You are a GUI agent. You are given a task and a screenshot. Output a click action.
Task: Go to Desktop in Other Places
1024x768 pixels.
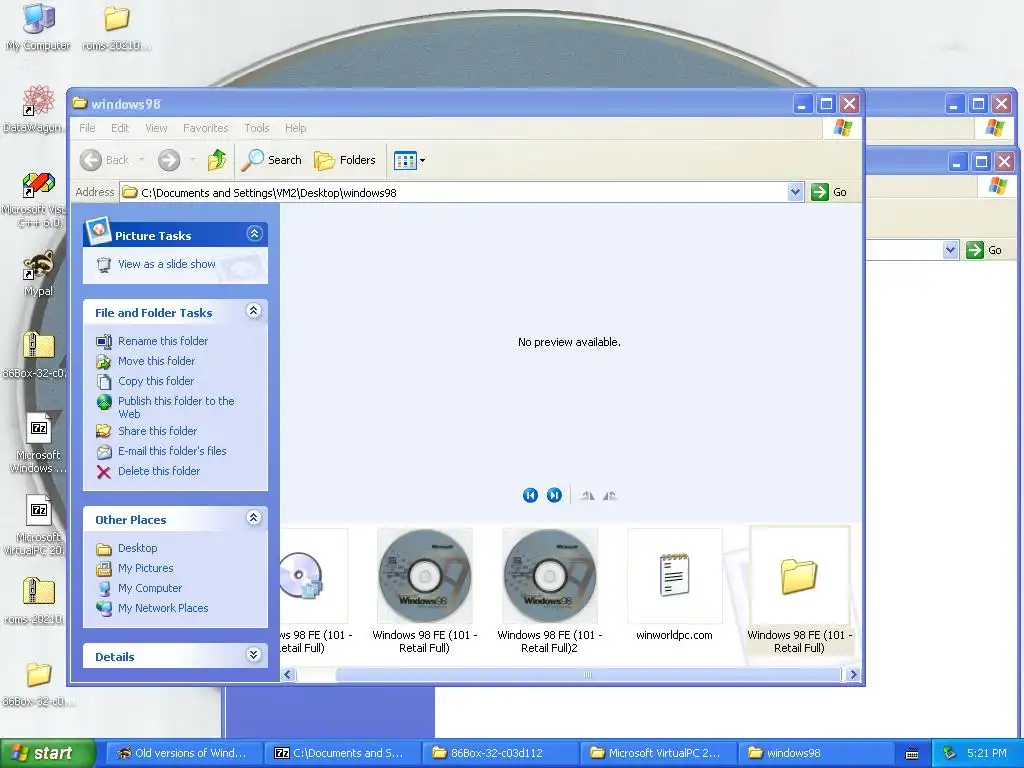click(137, 548)
